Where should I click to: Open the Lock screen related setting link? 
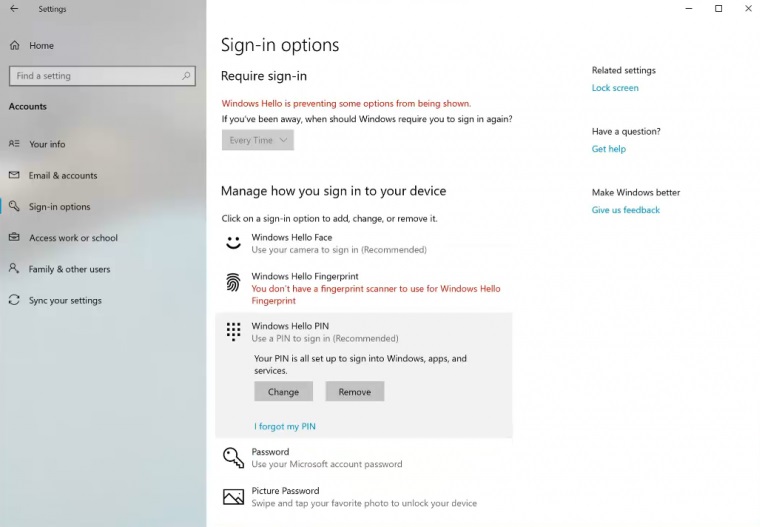coord(615,88)
